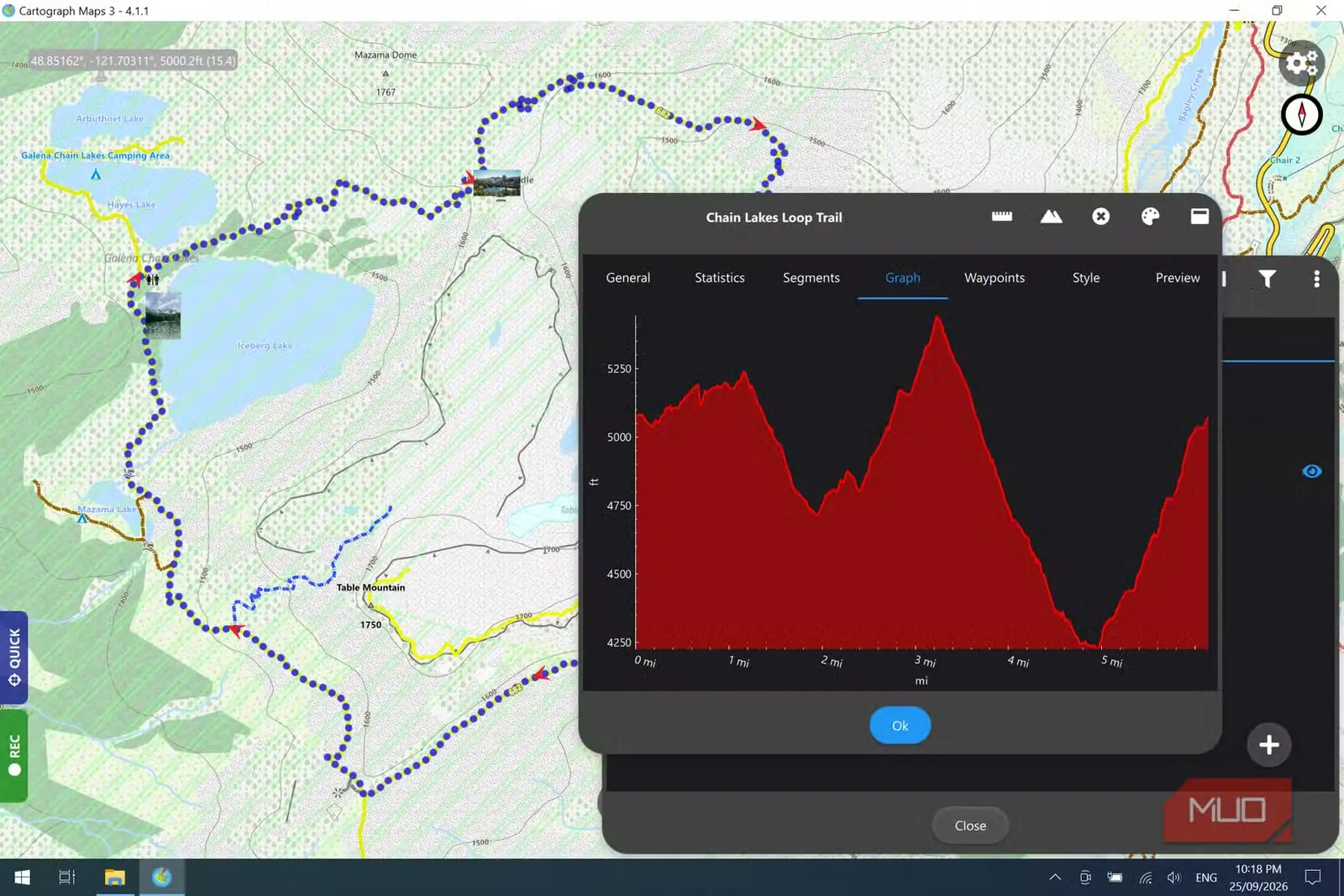The width and height of the screenshot is (1344, 896).
Task: Click the blue Ok button
Action: [x=900, y=726]
